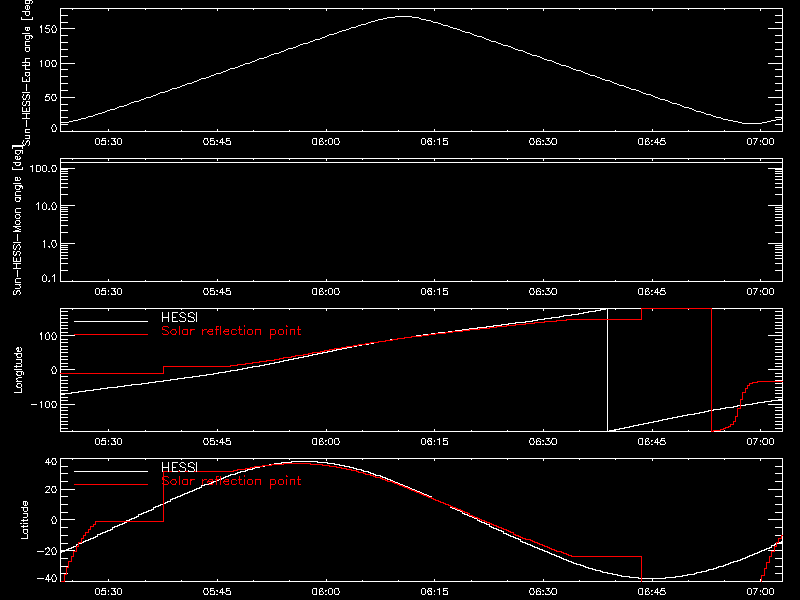Click 06:45 time label under Longitude plot
Viewport: 800px width, 600px height.
(652, 442)
